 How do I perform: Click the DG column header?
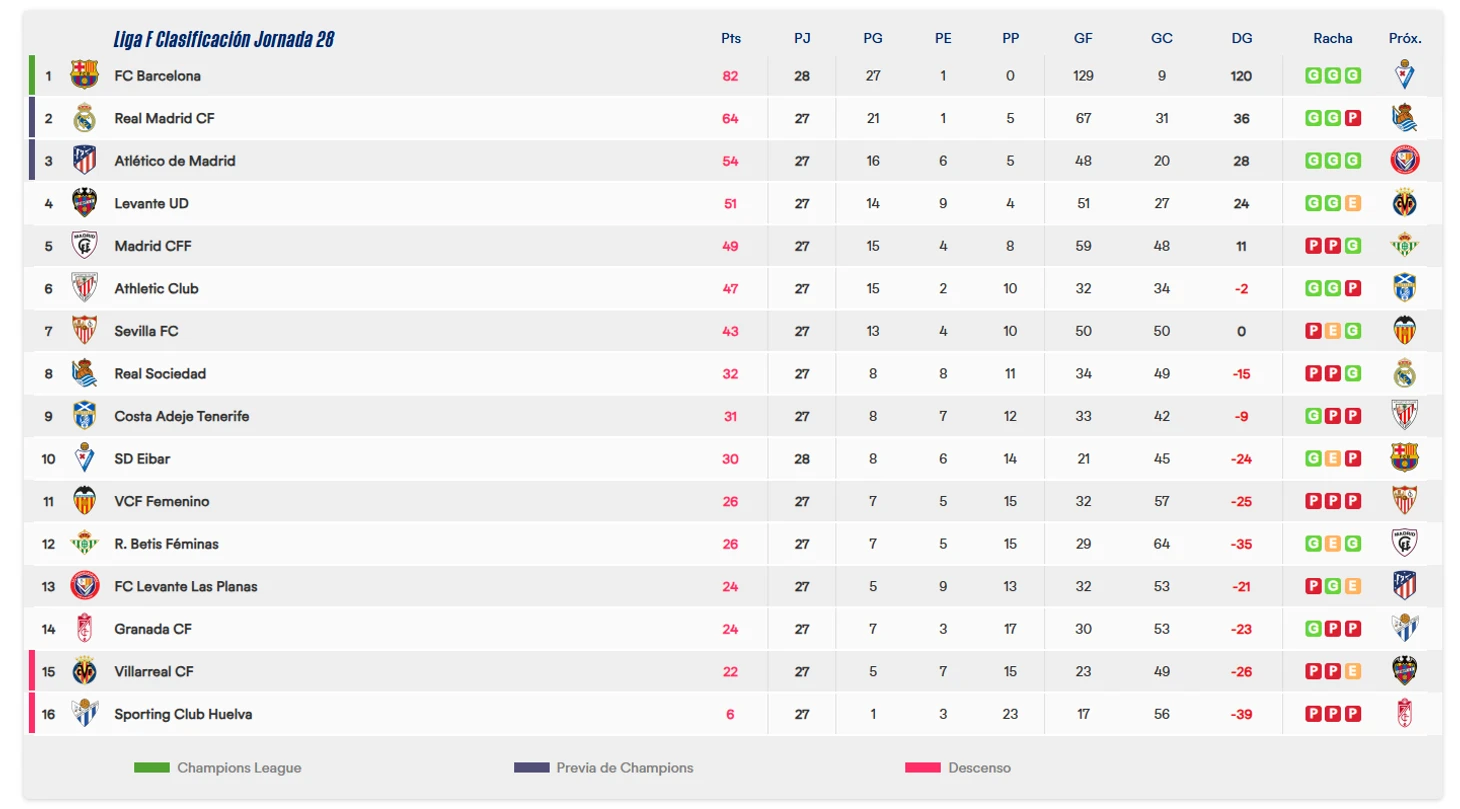(x=1242, y=38)
